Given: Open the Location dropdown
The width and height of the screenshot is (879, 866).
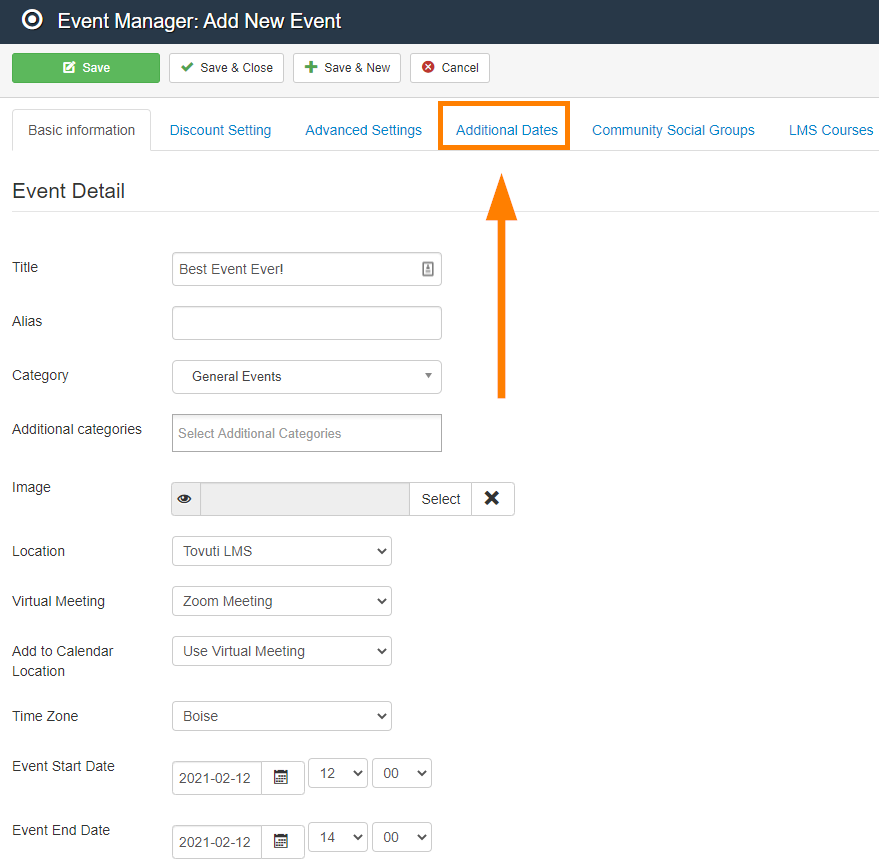Looking at the screenshot, I should pos(281,551).
